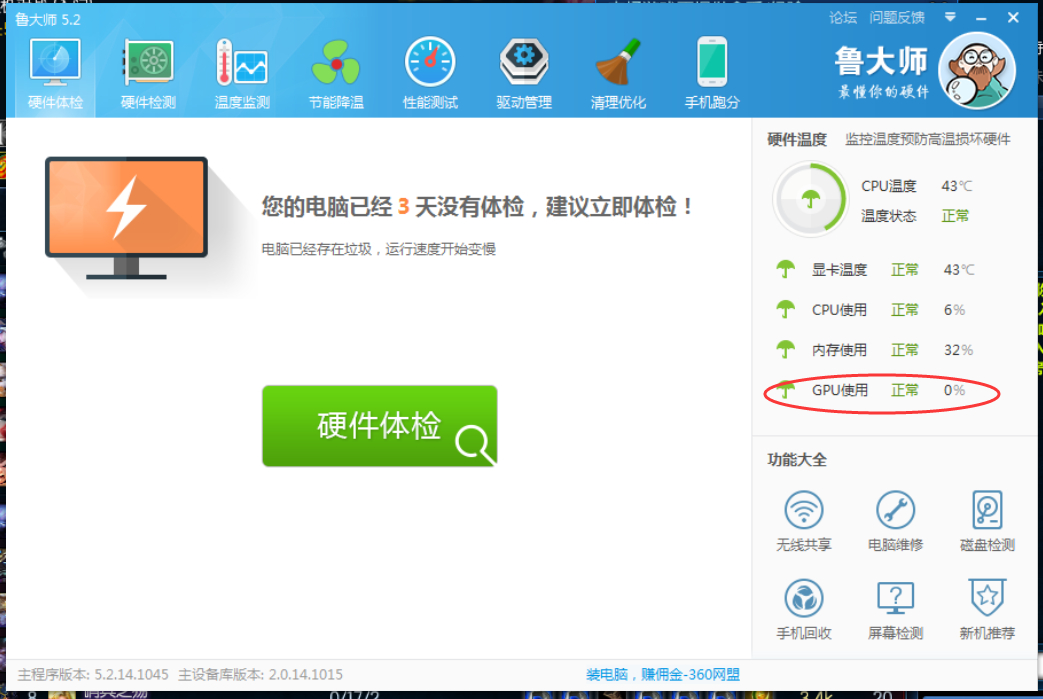Click 装电脑，赚佣金-360网盟 link

click(663, 674)
